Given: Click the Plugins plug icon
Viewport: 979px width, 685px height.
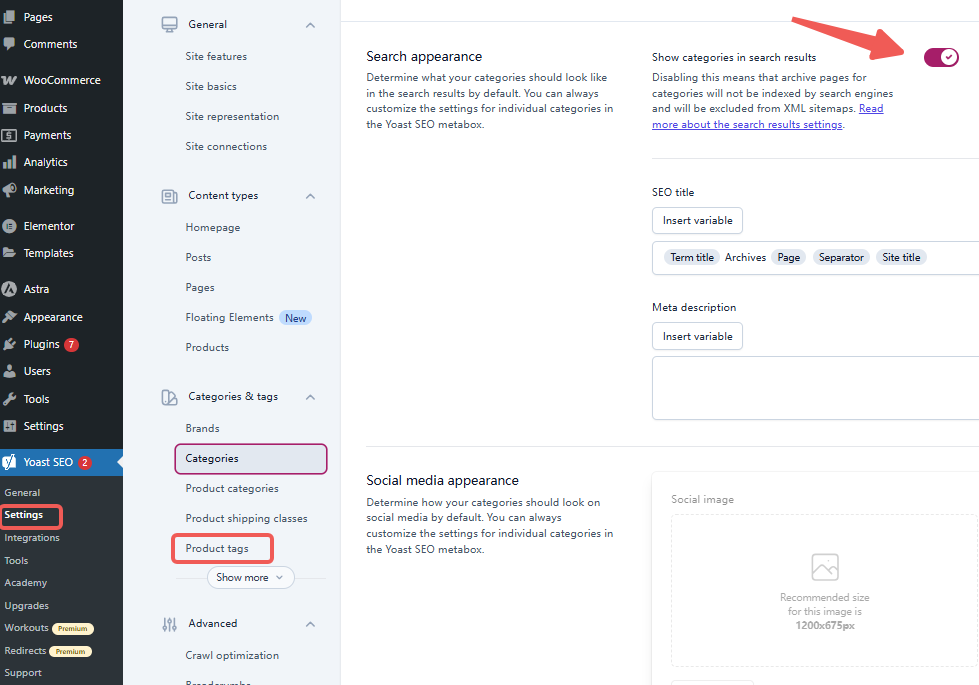Looking at the screenshot, I should pyautogui.click(x=9, y=344).
